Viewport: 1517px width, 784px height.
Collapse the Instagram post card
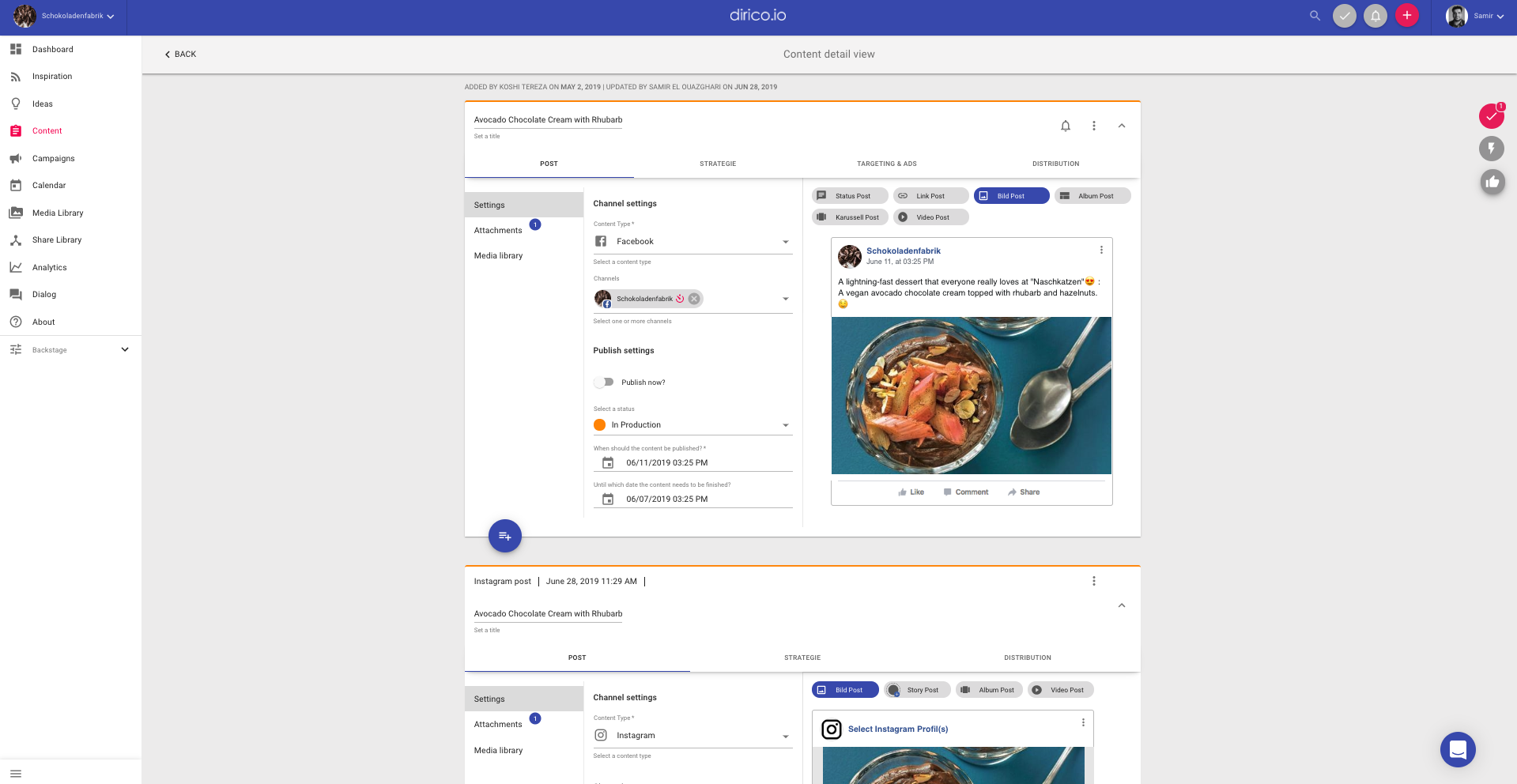1122,605
